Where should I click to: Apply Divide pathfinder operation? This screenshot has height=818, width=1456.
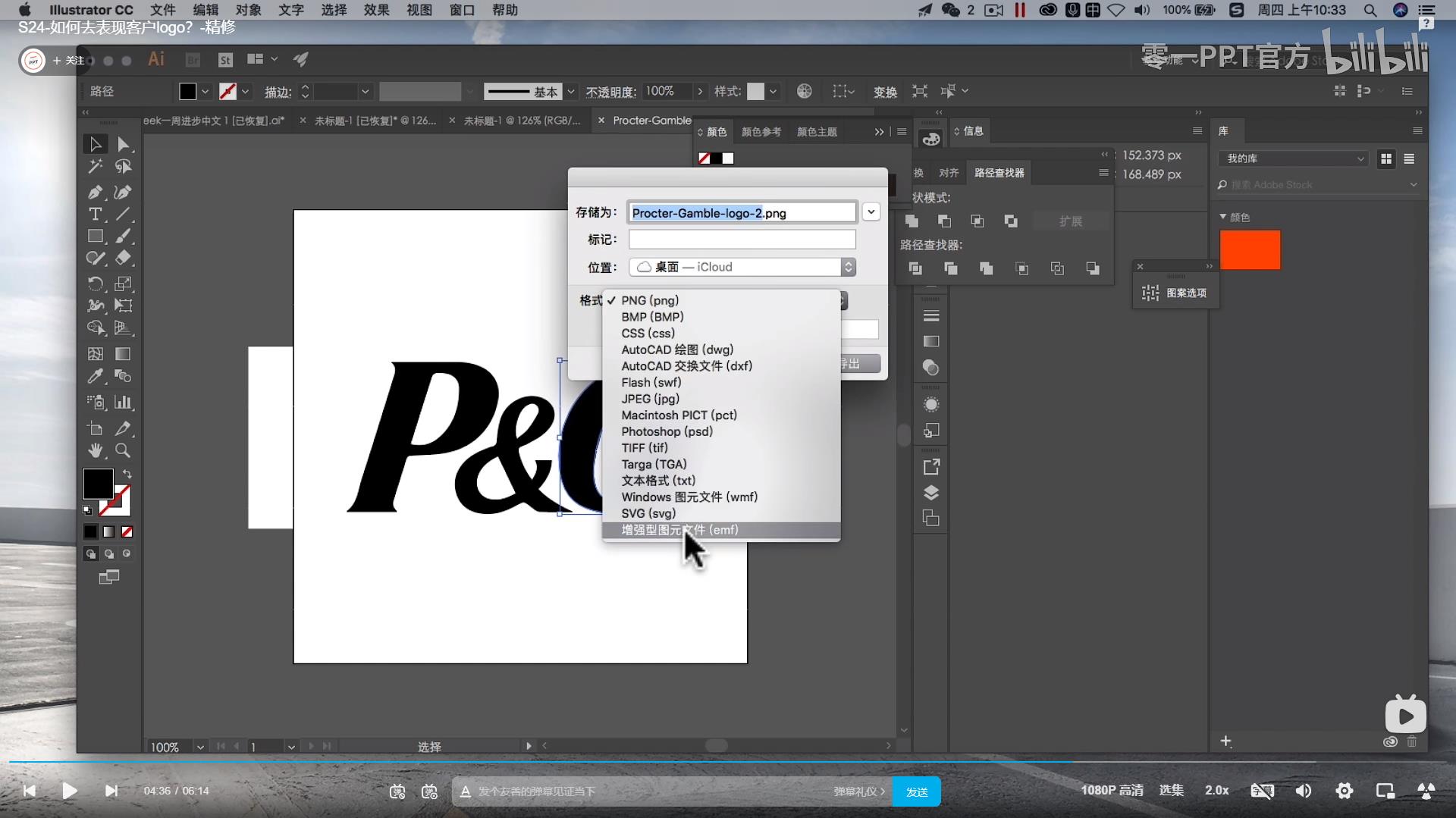[x=915, y=268]
